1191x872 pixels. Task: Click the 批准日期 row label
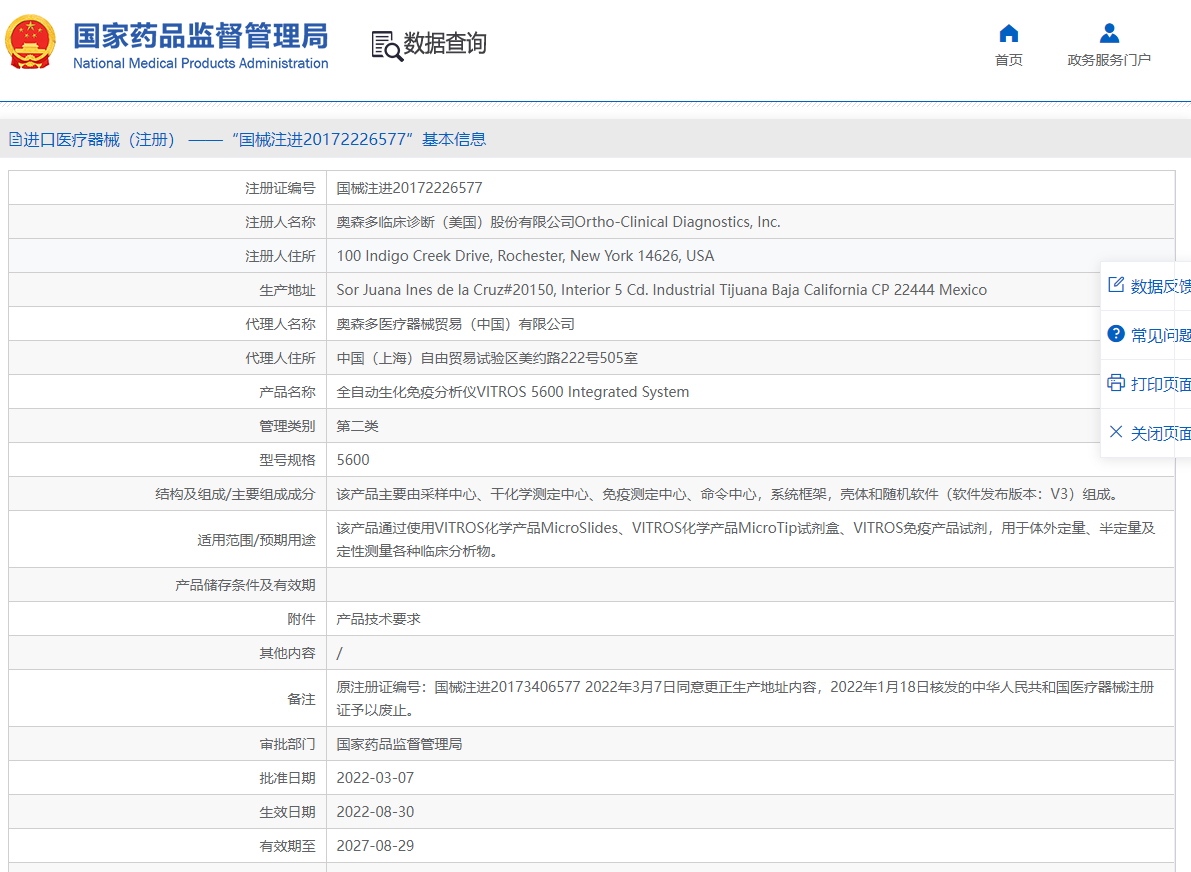point(287,778)
